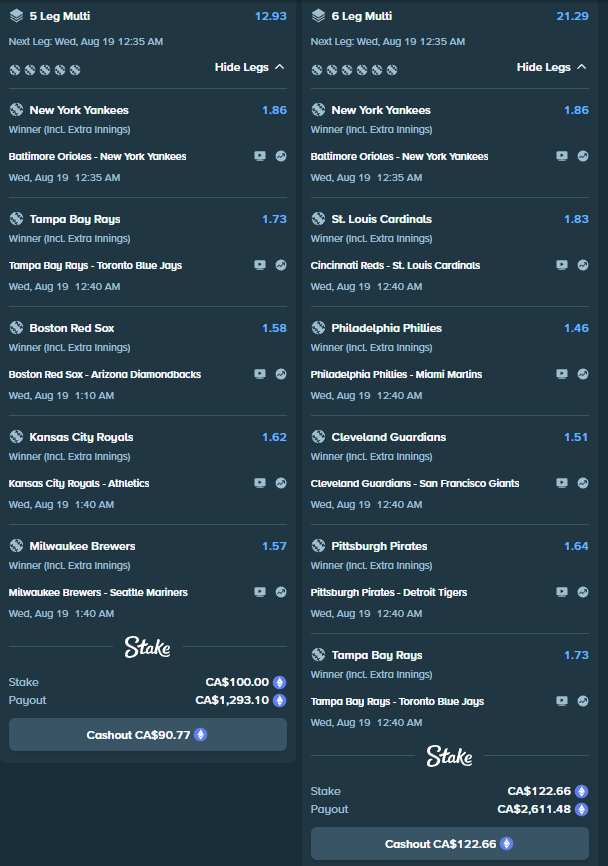This screenshot has width=608, height=866.
Task: Click the CA$2,611.48 payout amount
Action: (x=534, y=809)
